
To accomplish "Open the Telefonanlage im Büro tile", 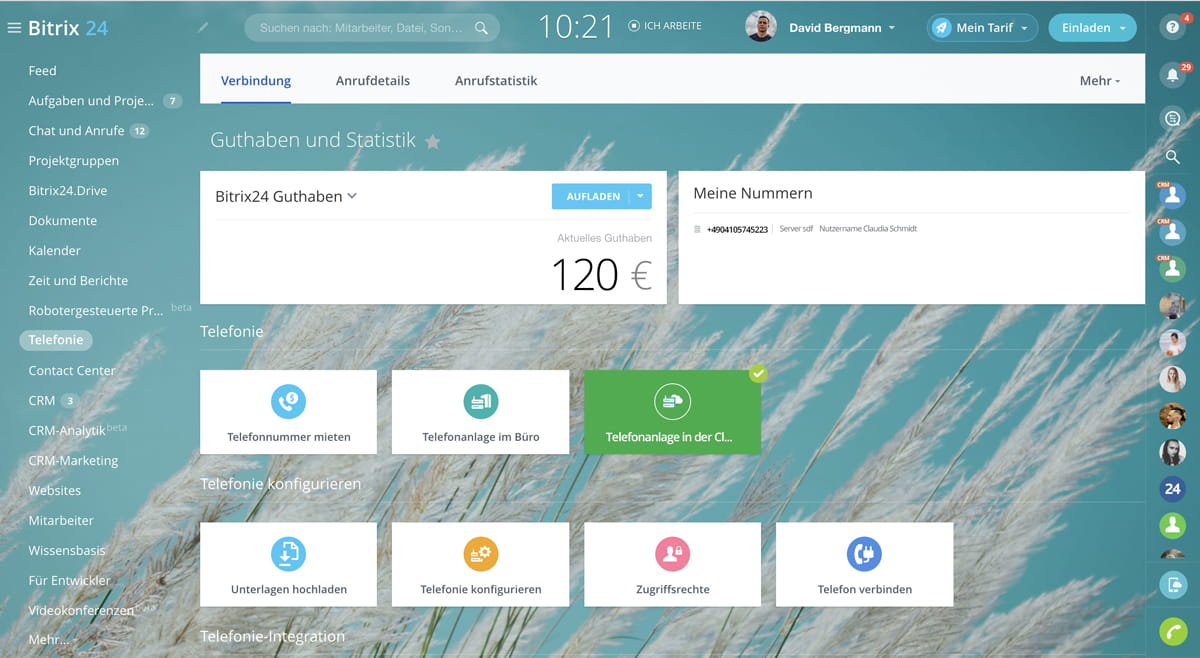I will coord(480,412).
